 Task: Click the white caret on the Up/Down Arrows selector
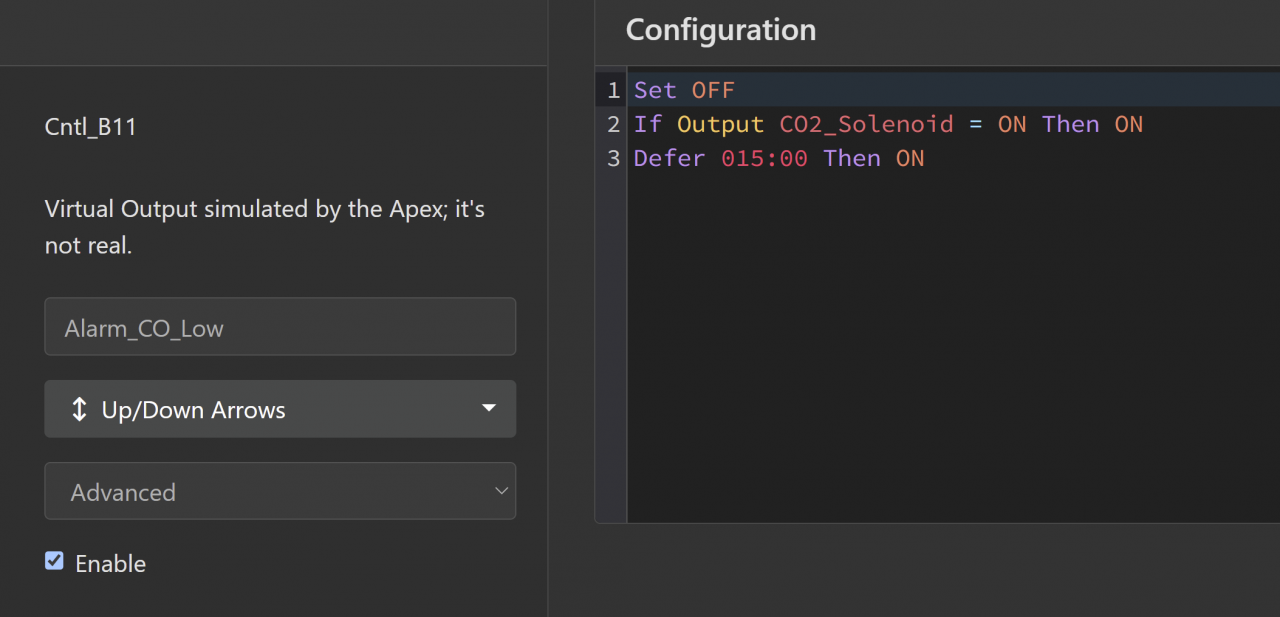click(x=488, y=408)
